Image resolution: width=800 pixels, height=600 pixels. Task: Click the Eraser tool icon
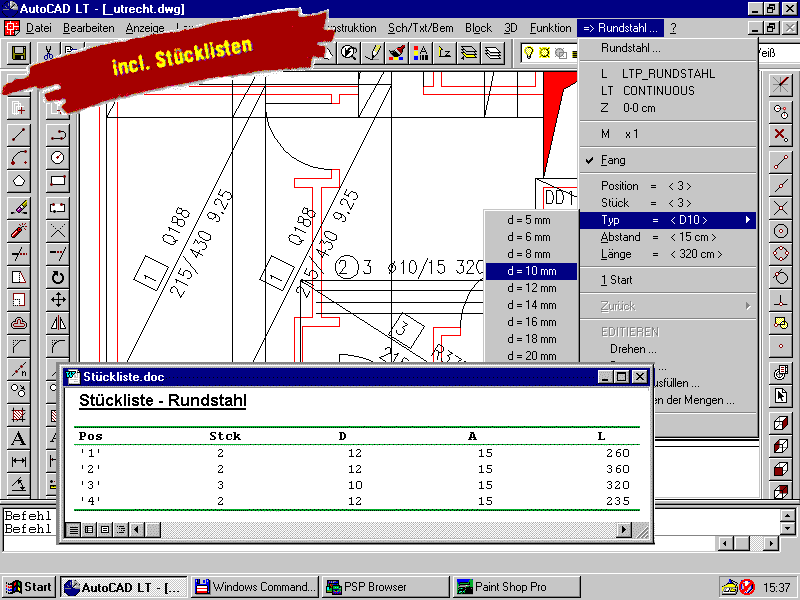[x=19, y=208]
